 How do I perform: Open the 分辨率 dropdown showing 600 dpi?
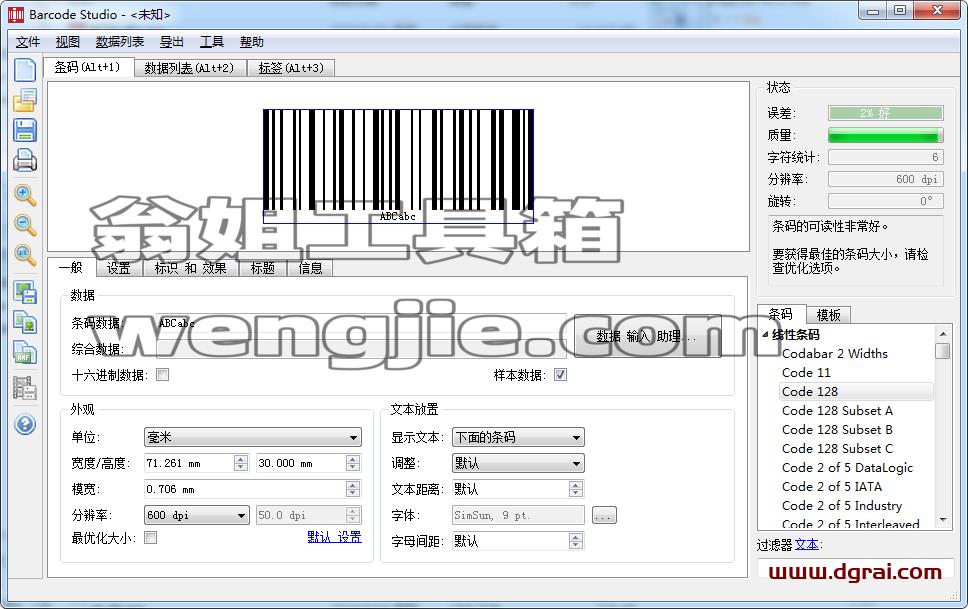[196, 515]
